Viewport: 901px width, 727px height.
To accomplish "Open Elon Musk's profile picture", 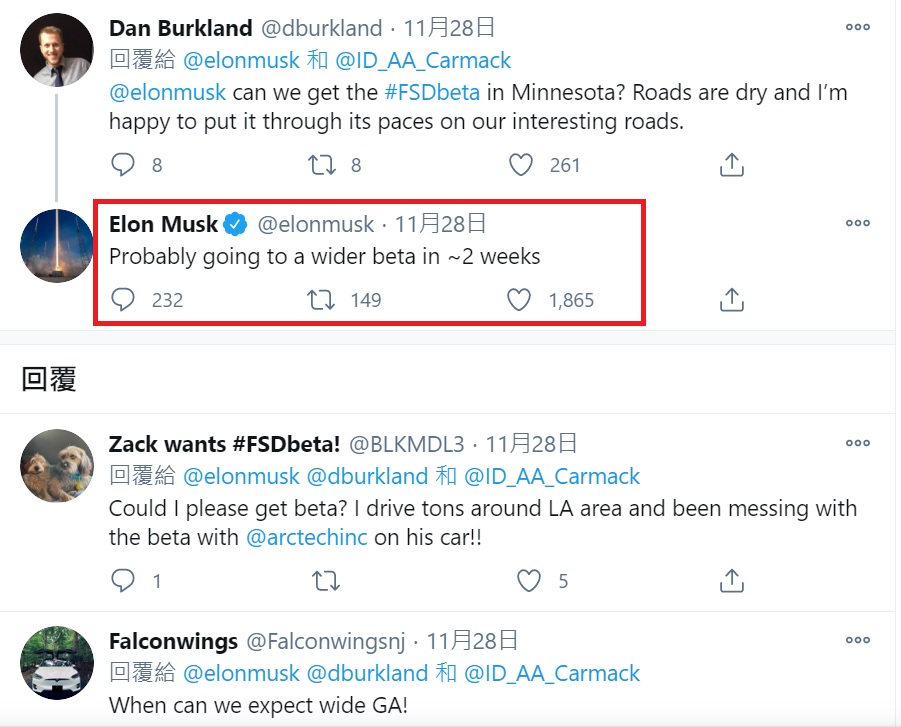I will point(56,246).
